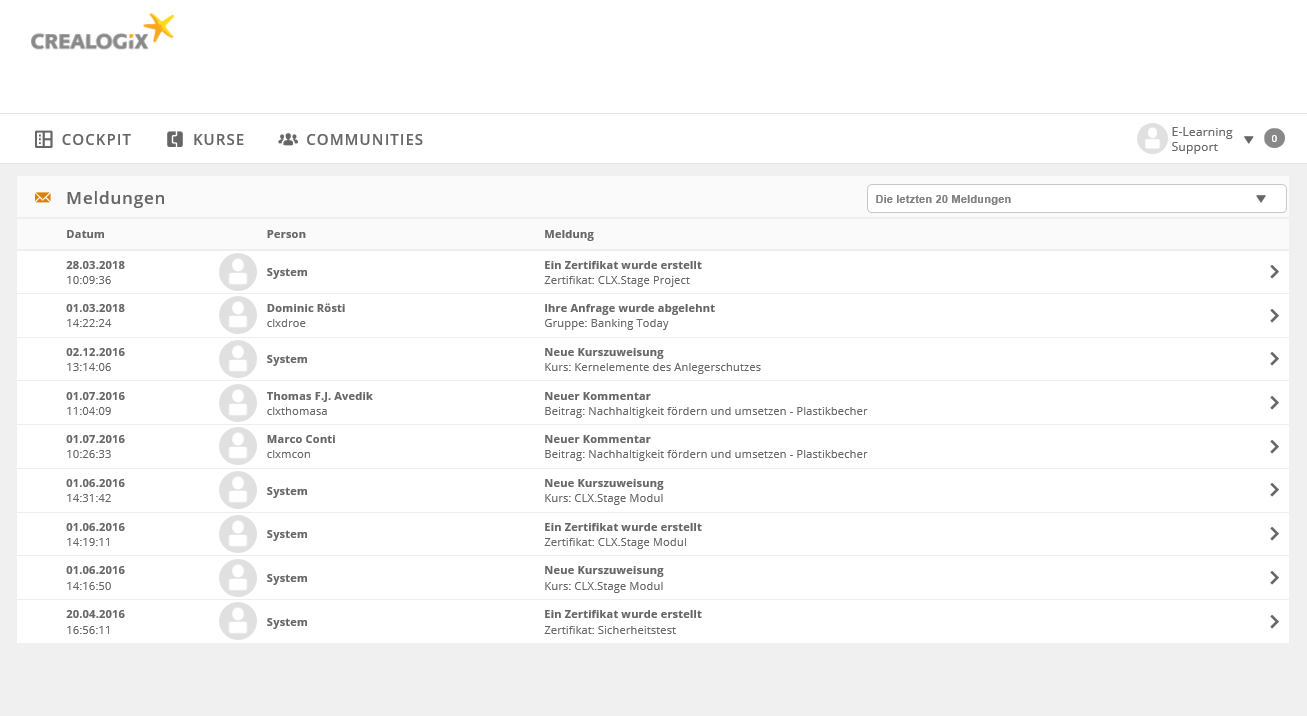Click the notification counter badge showing 0
This screenshot has height=716, width=1307.
click(1274, 139)
